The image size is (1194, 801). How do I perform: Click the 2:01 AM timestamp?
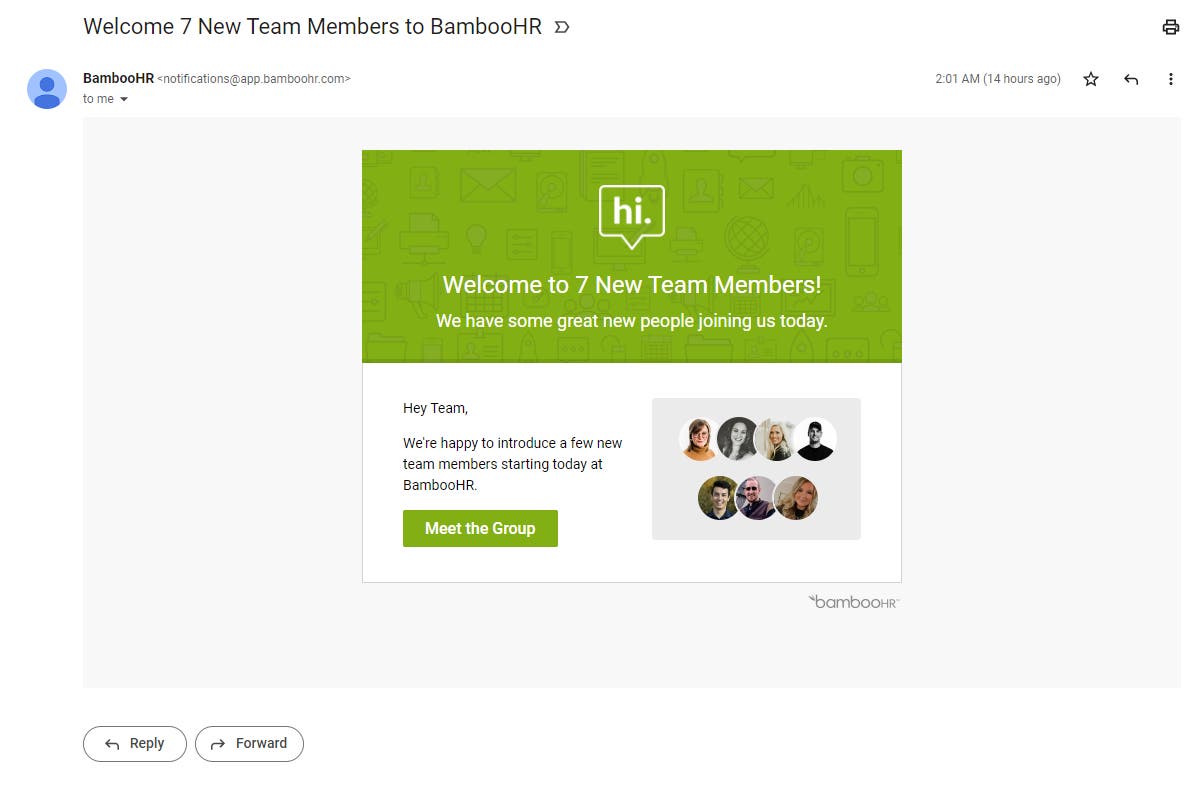pos(998,78)
